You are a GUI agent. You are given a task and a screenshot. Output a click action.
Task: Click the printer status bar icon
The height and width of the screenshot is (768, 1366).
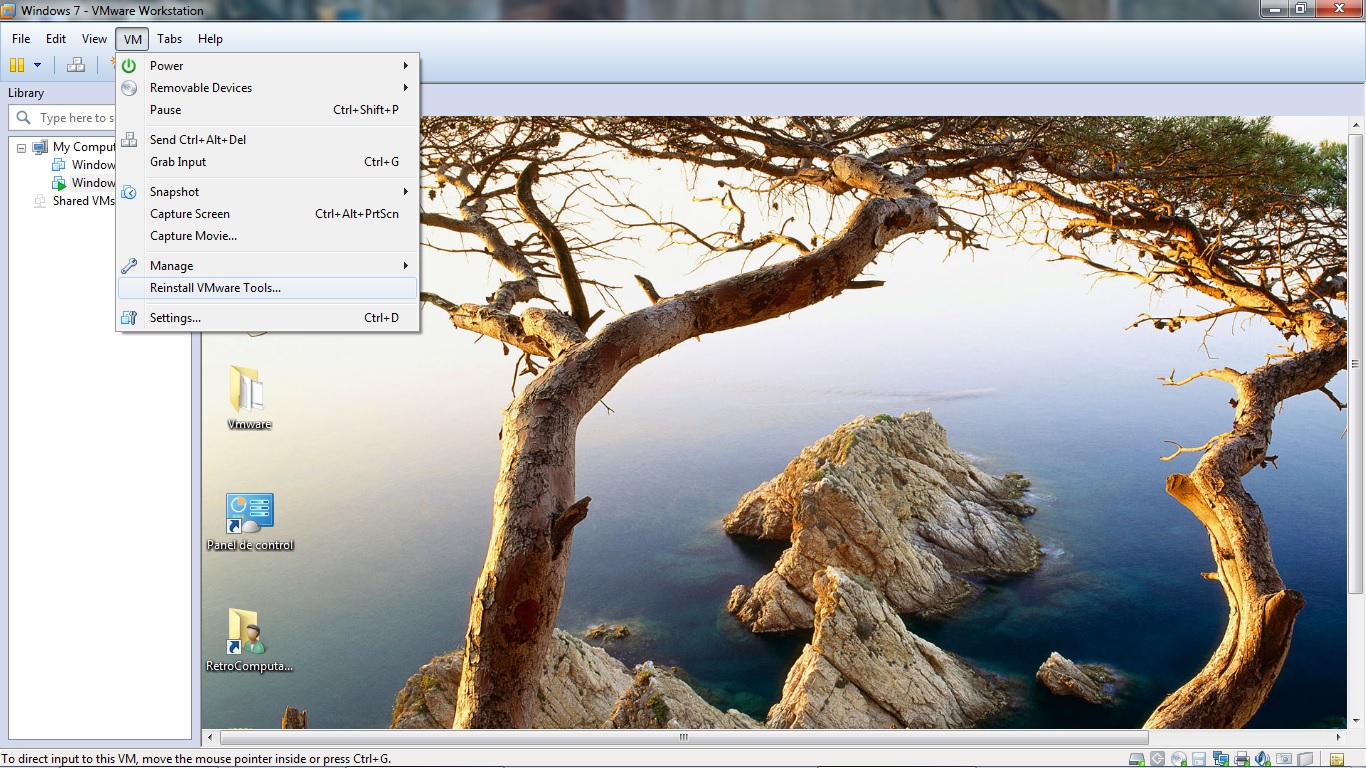[x=1241, y=759]
